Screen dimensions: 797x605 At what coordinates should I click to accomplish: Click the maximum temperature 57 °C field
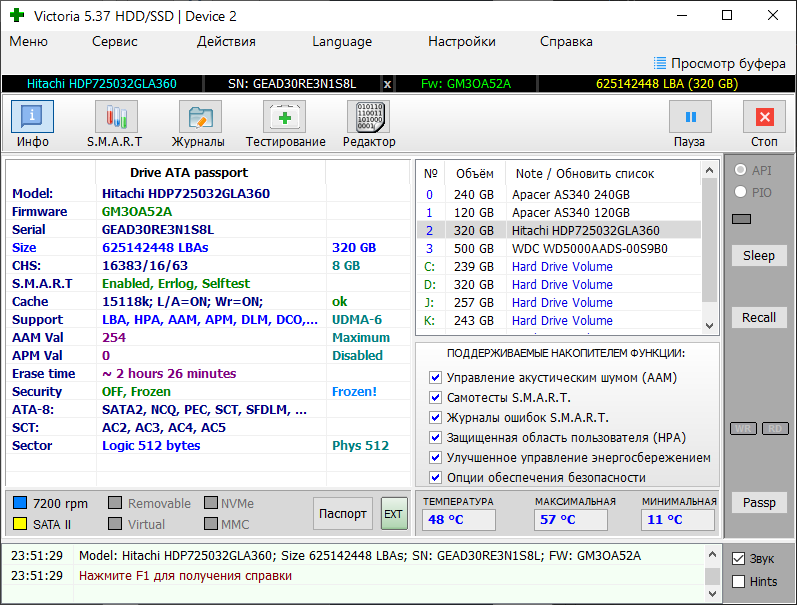tap(570, 520)
